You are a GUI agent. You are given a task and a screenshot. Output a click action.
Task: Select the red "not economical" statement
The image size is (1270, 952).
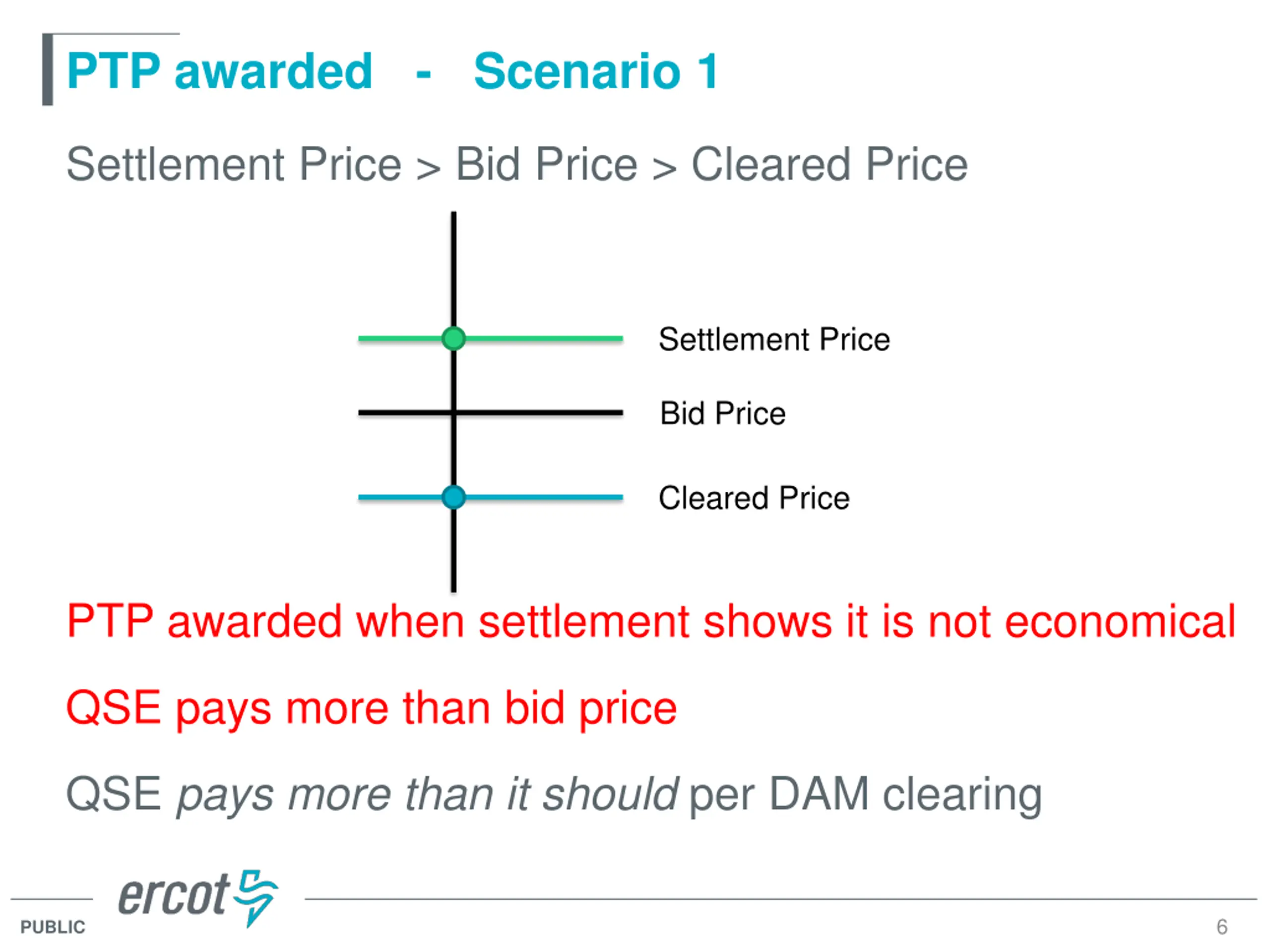coord(651,621)
